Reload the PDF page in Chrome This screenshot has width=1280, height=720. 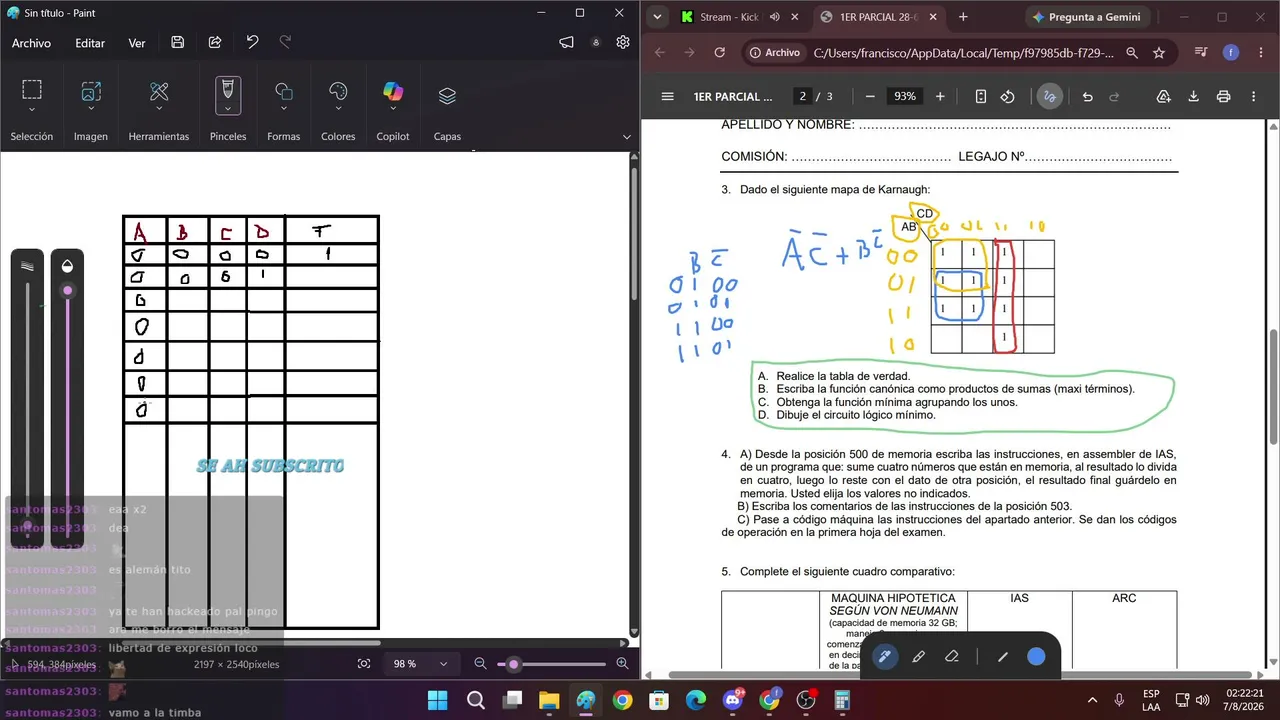[721, 53]
